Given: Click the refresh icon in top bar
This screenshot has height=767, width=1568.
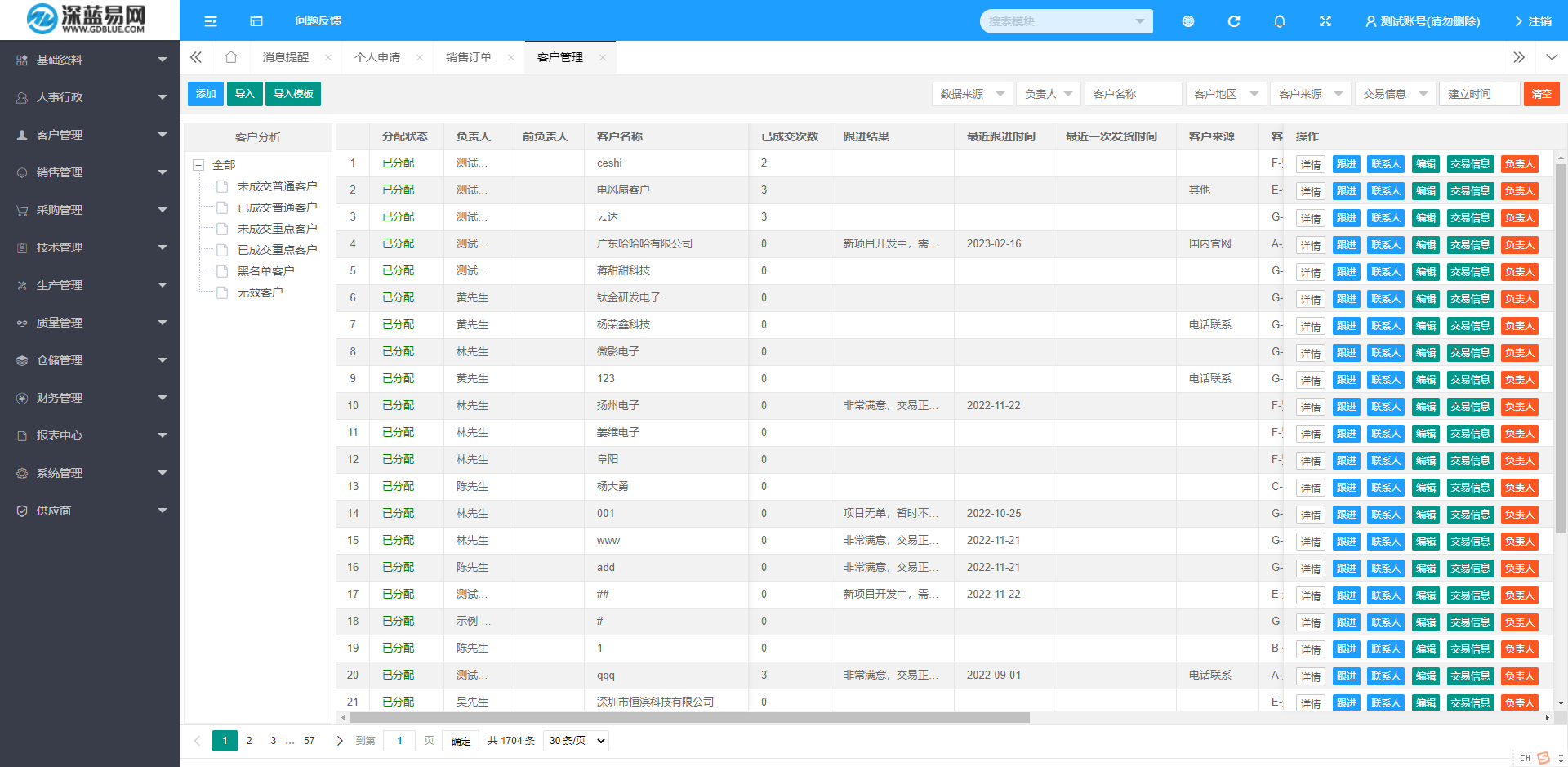Looking at the screenshot, I should tap(1234, 21).
